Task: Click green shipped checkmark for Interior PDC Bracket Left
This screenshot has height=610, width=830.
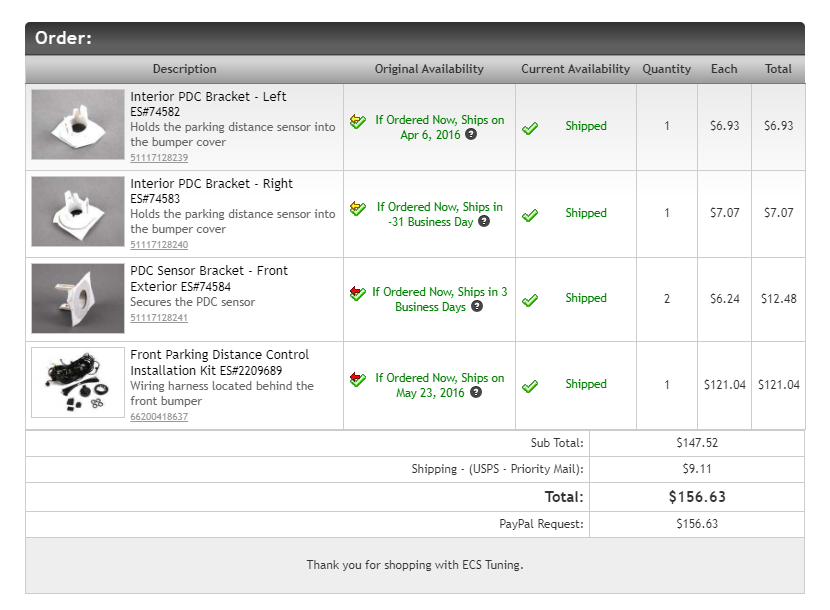Action: pyautogui.click(x=530, y=128)
